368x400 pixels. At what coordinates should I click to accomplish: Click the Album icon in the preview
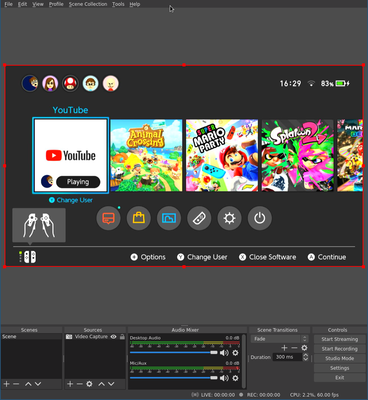(x=169, y=218)
